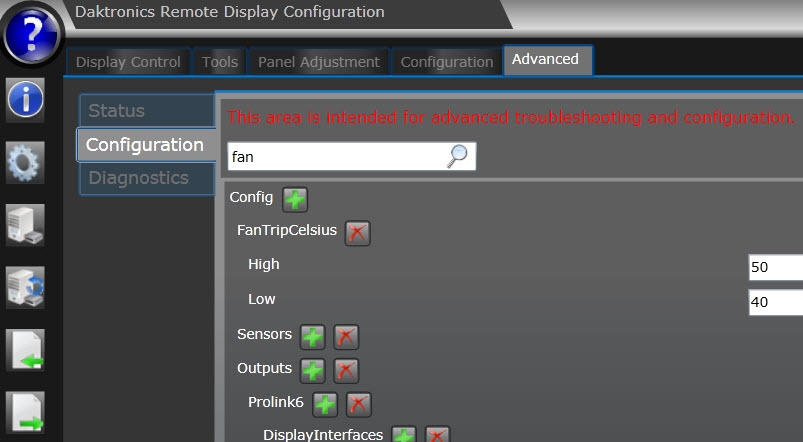Click the export document green right arrow icon
The image size is (803, 442).
tap(26, 412)
